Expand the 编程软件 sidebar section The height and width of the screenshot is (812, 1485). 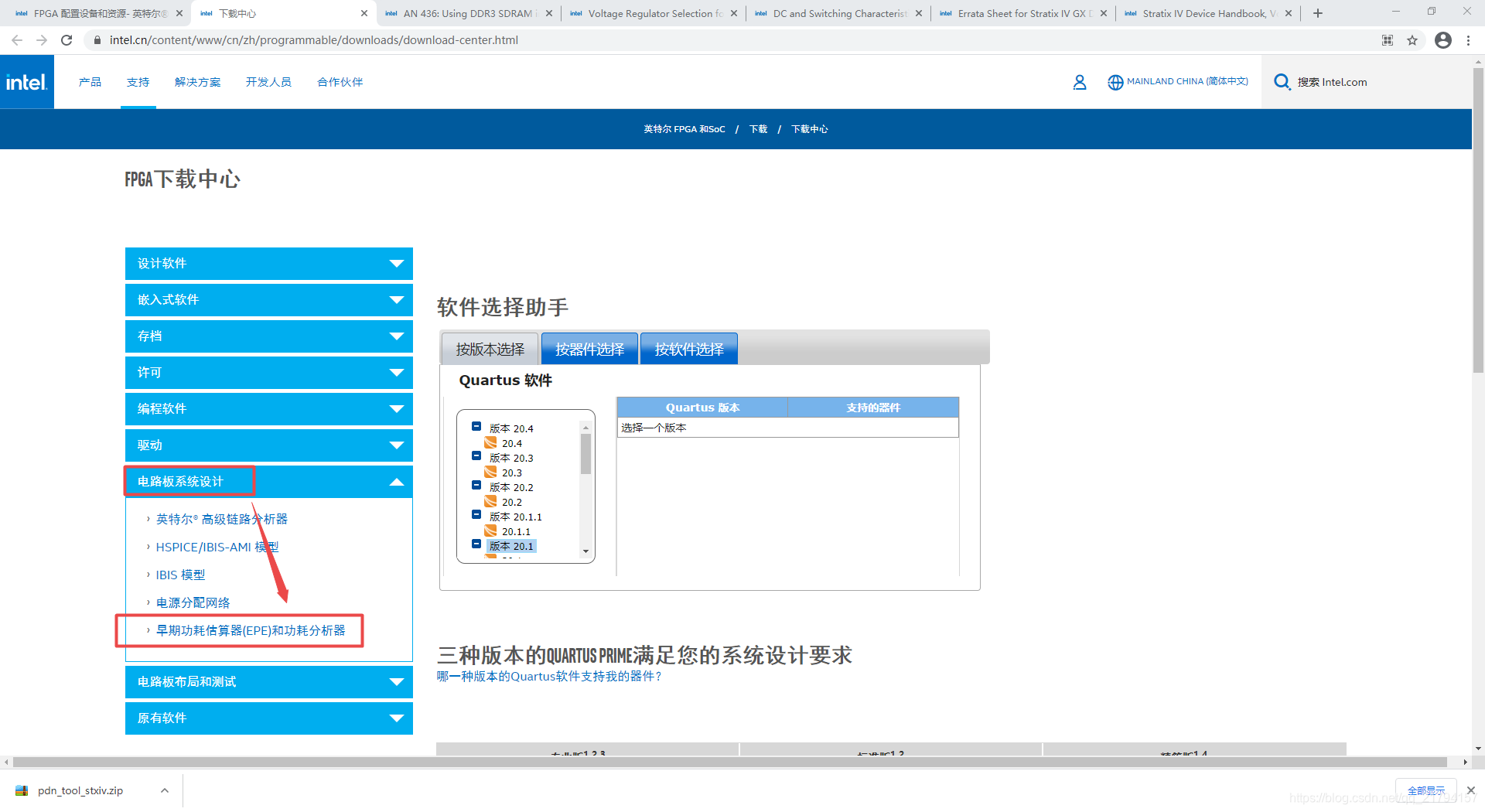[x=269, y=409]
